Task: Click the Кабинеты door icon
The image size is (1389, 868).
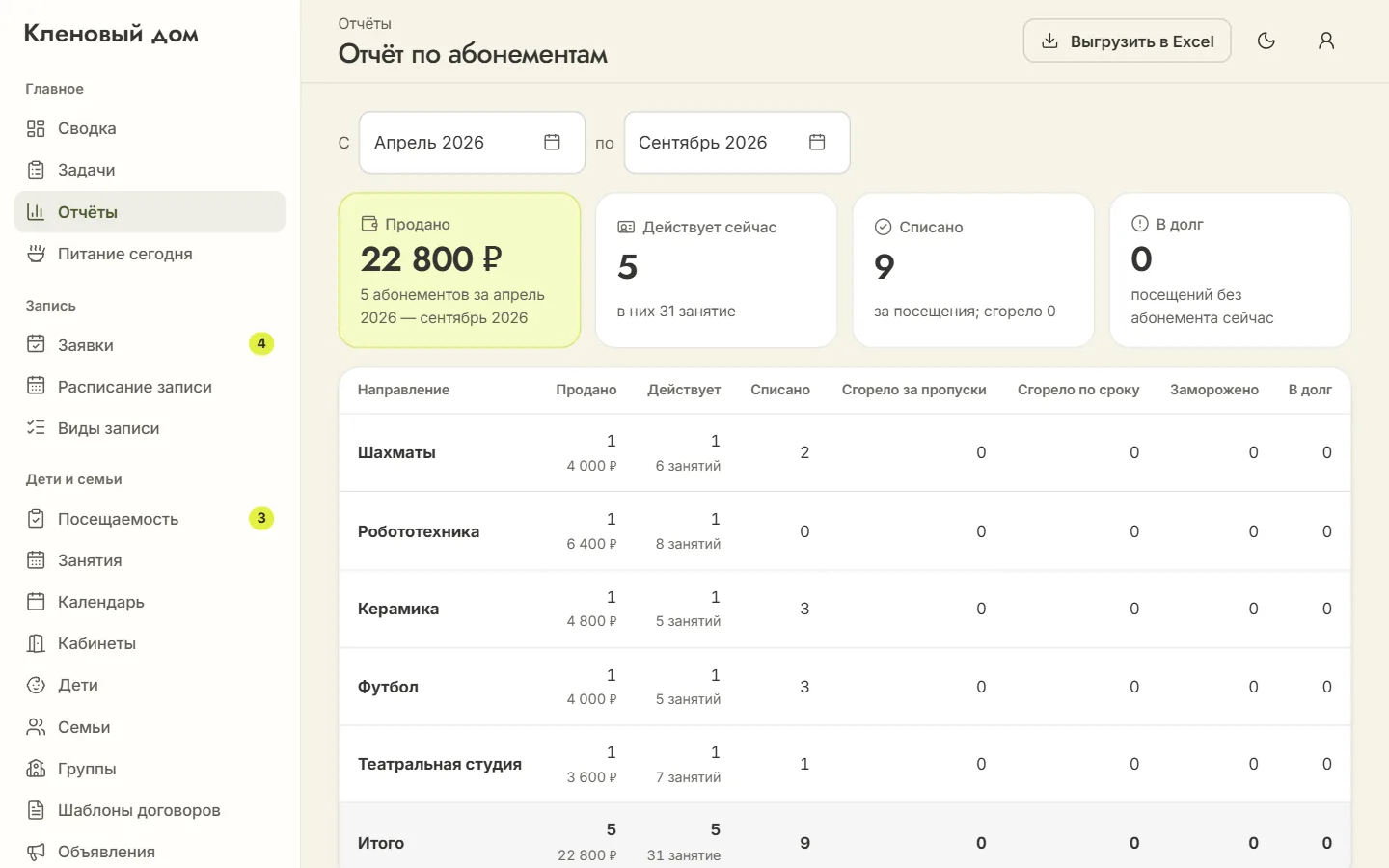Action: coord(36,643)
